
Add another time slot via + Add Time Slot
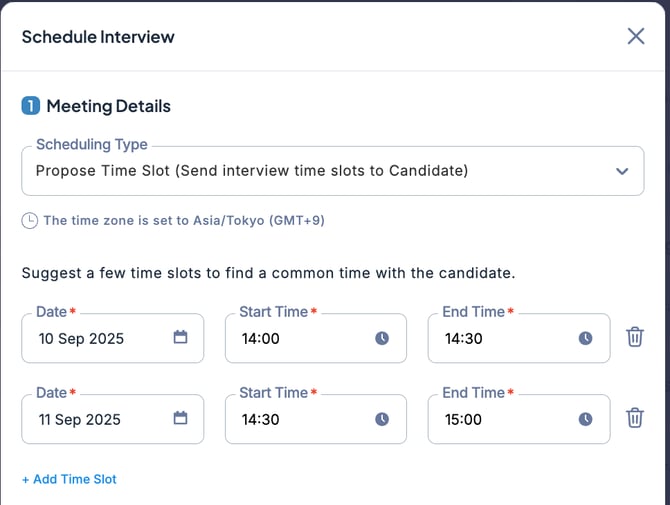[x=69, y=479]
